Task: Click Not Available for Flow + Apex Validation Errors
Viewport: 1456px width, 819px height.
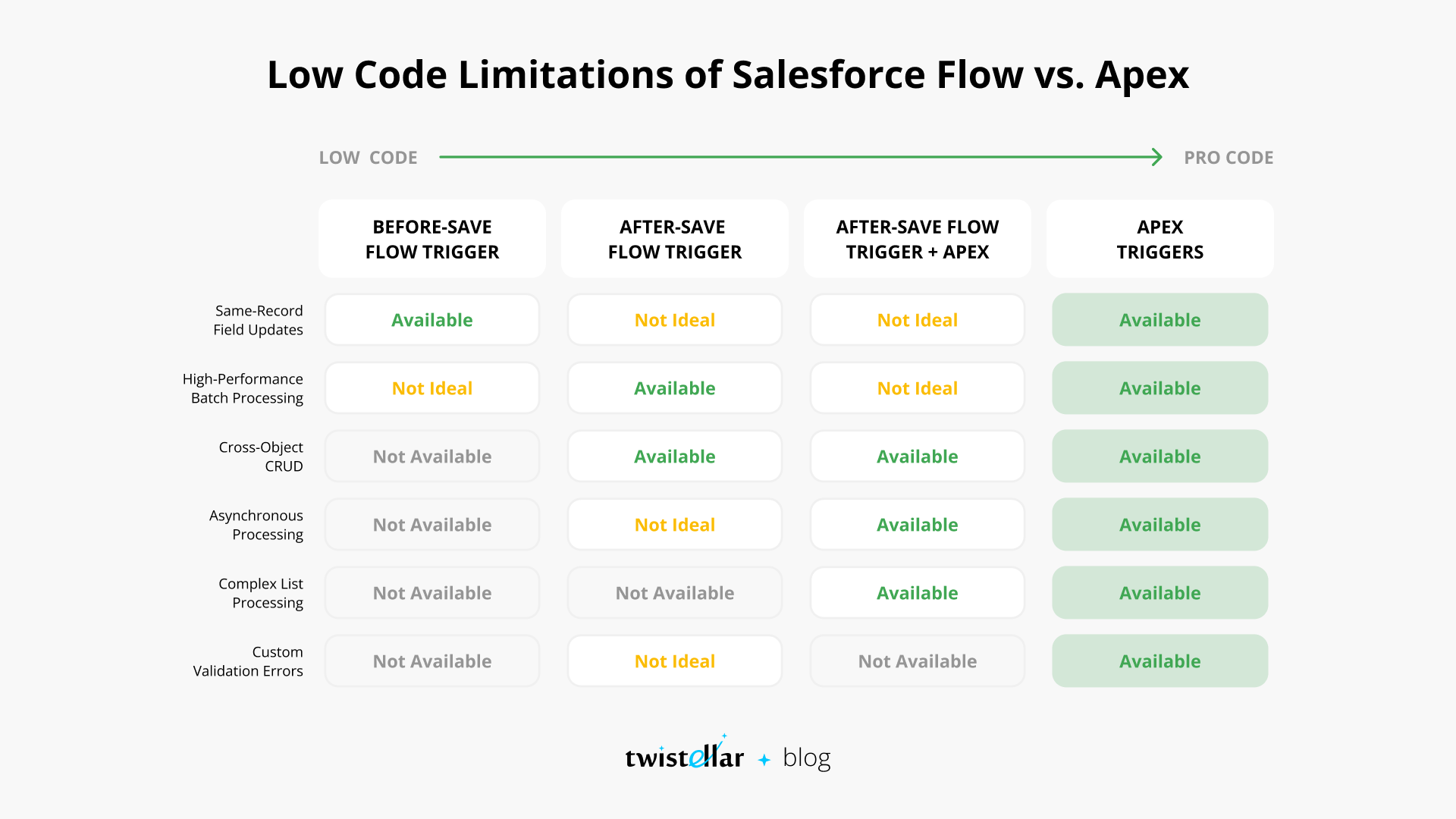Action: (918, 661)
